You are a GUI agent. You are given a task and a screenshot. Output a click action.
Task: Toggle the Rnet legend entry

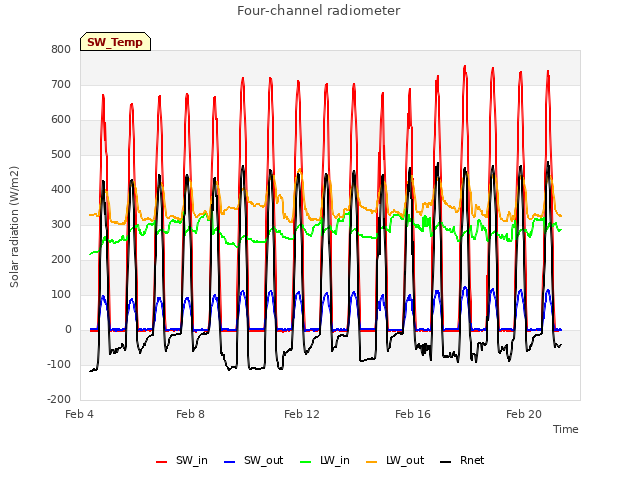tap(462, 460)
